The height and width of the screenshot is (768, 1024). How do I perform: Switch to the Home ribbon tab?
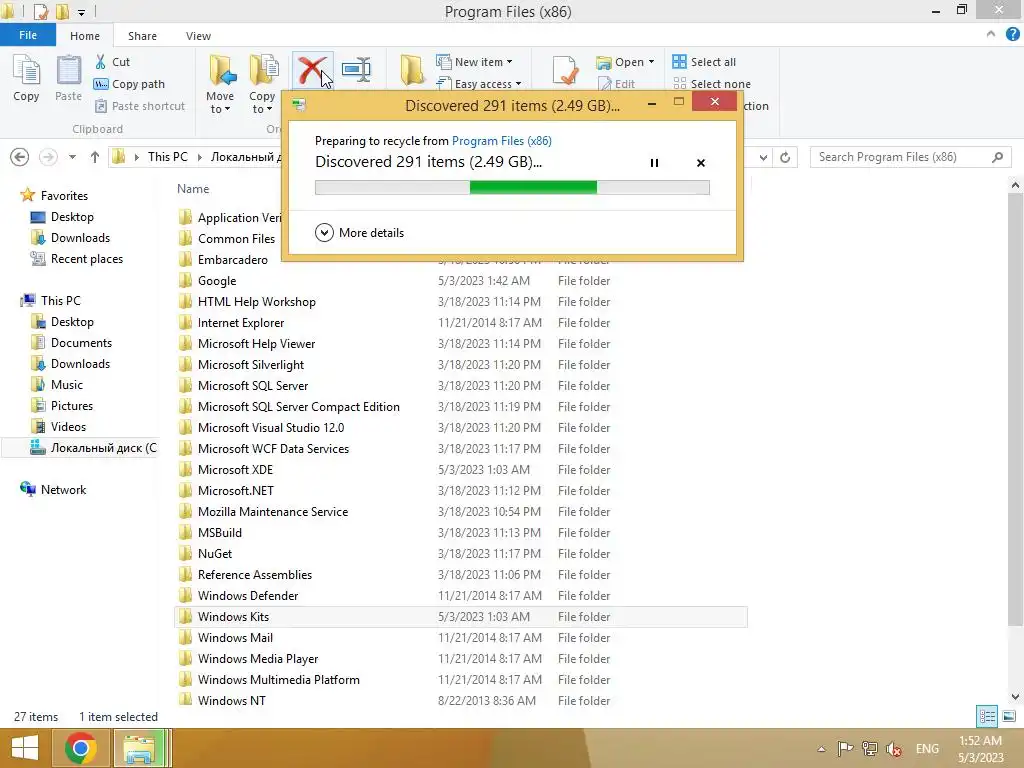85,36
